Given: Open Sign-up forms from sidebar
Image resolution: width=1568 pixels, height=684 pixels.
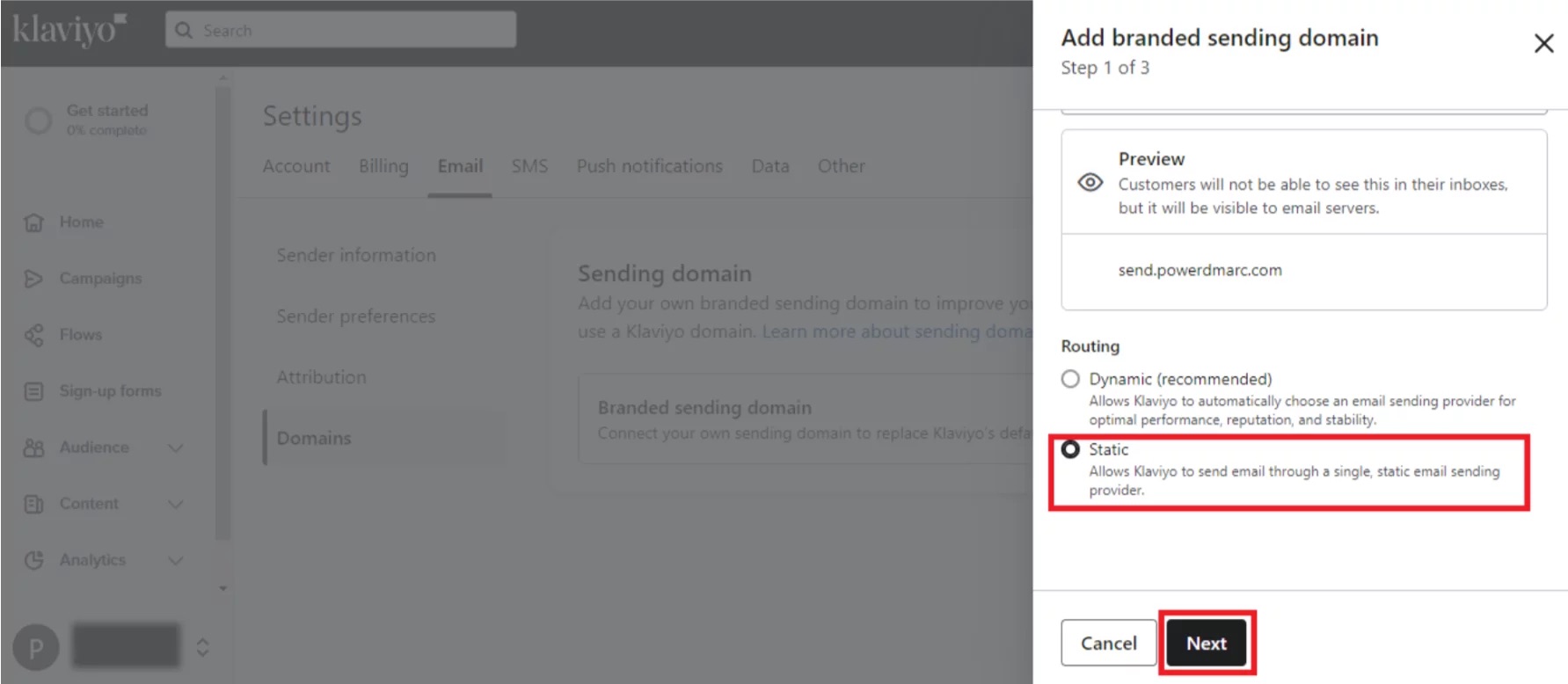Looking at the screenshot, I should click(111, 391).
